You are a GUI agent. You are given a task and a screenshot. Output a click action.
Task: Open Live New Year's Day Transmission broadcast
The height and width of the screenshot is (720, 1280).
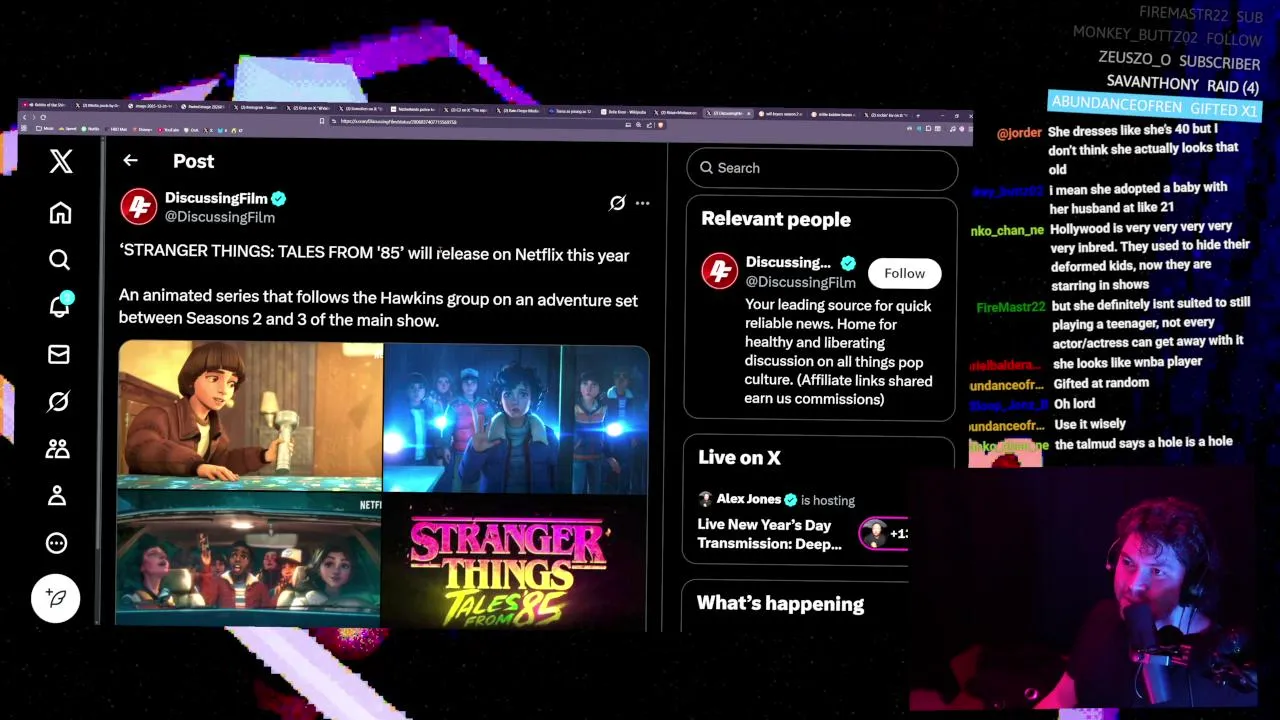pos(769,534)
